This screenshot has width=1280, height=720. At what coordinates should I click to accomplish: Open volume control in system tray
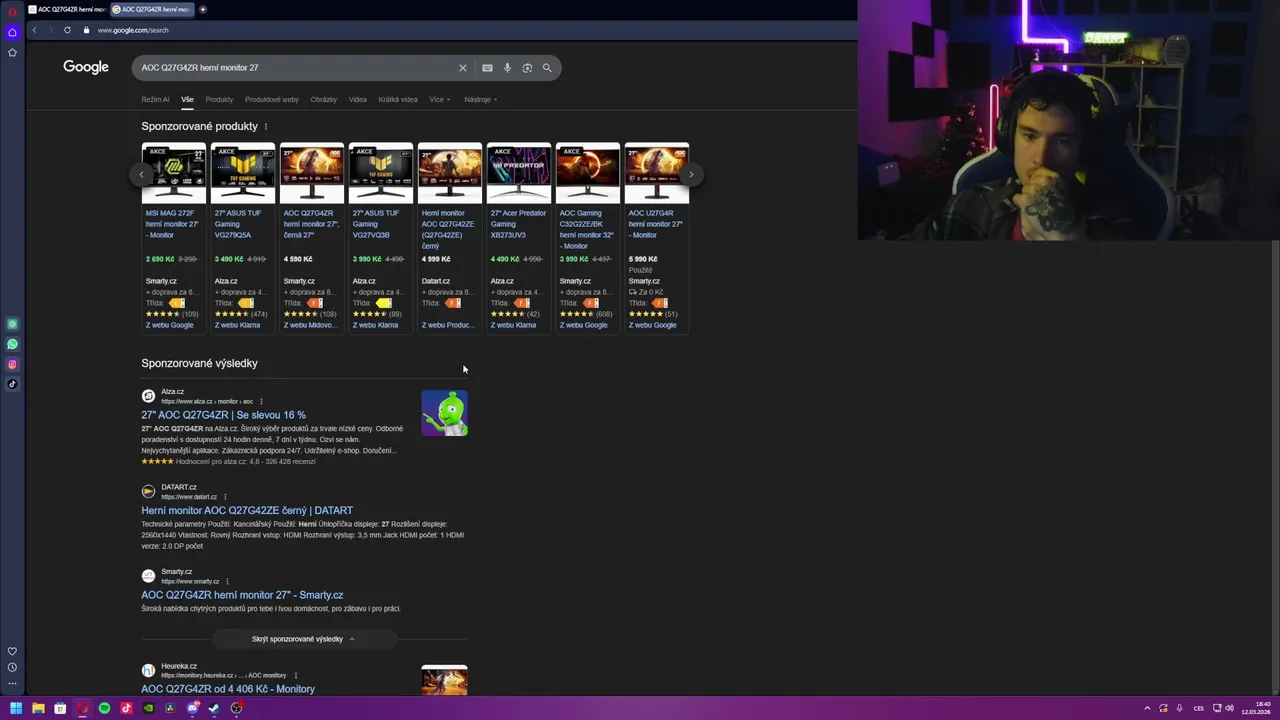coord(1229,708)
